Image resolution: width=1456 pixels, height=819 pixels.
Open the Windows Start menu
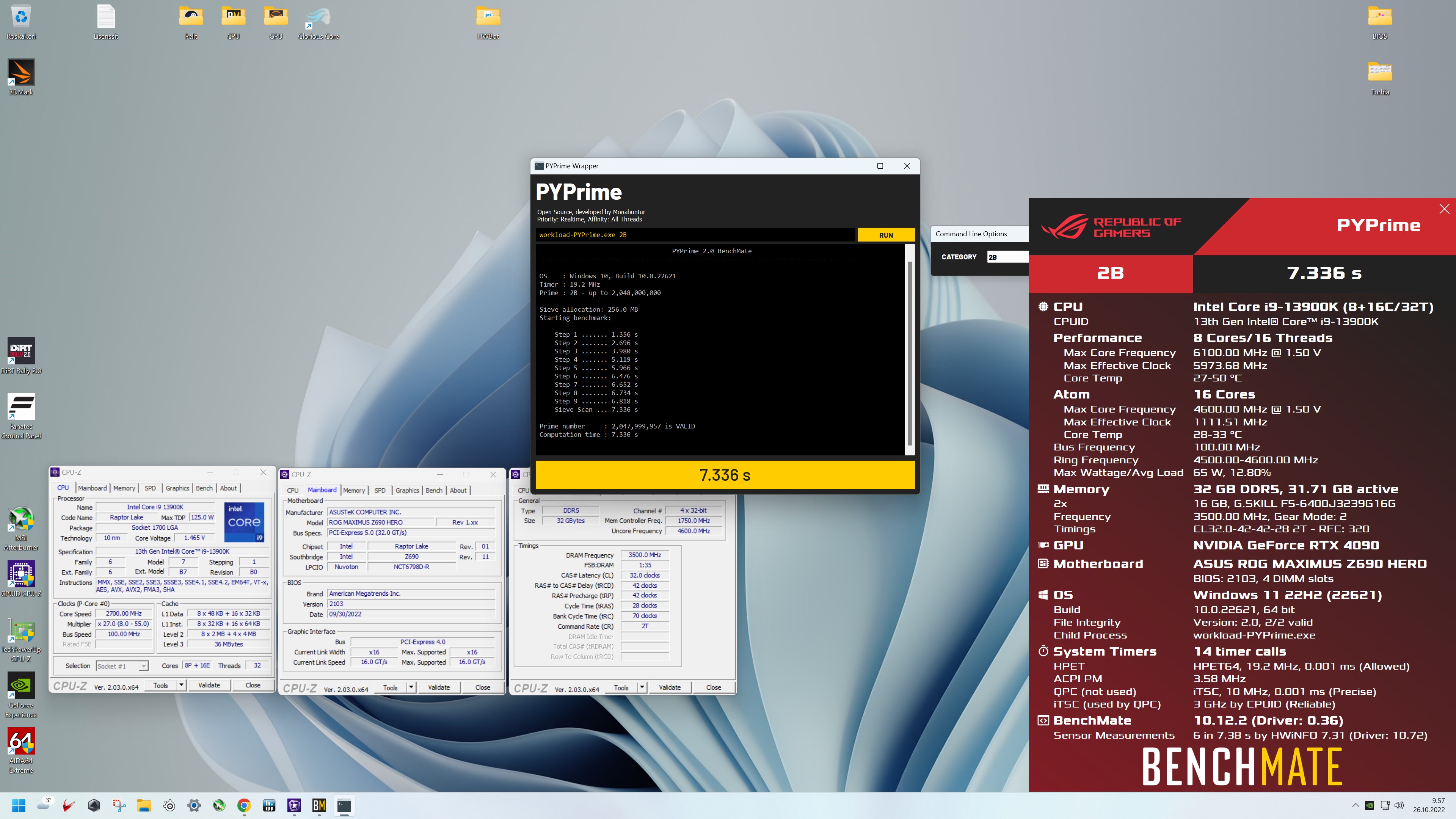[x=19, y=805]
